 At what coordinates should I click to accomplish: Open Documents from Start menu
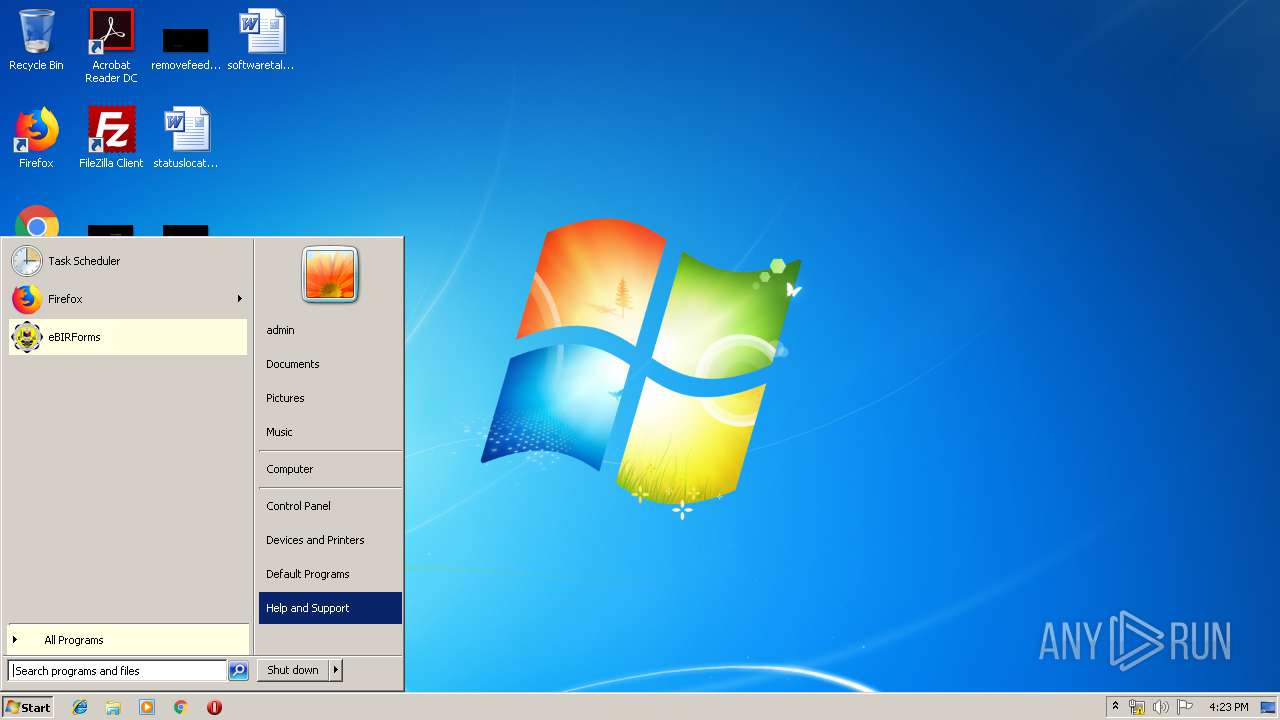330,364
